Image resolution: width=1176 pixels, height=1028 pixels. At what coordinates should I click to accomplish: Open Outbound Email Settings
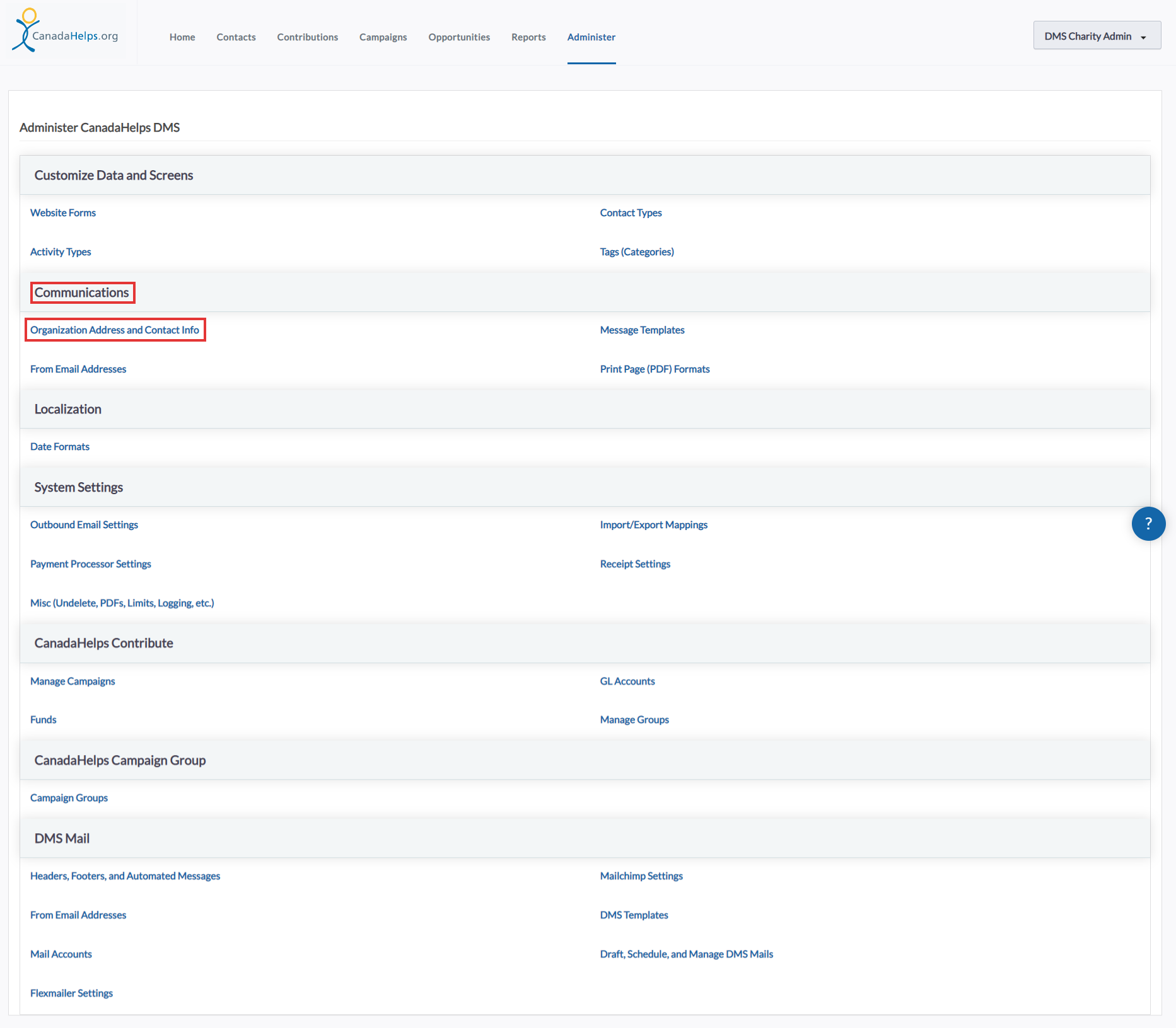point(84,525)
